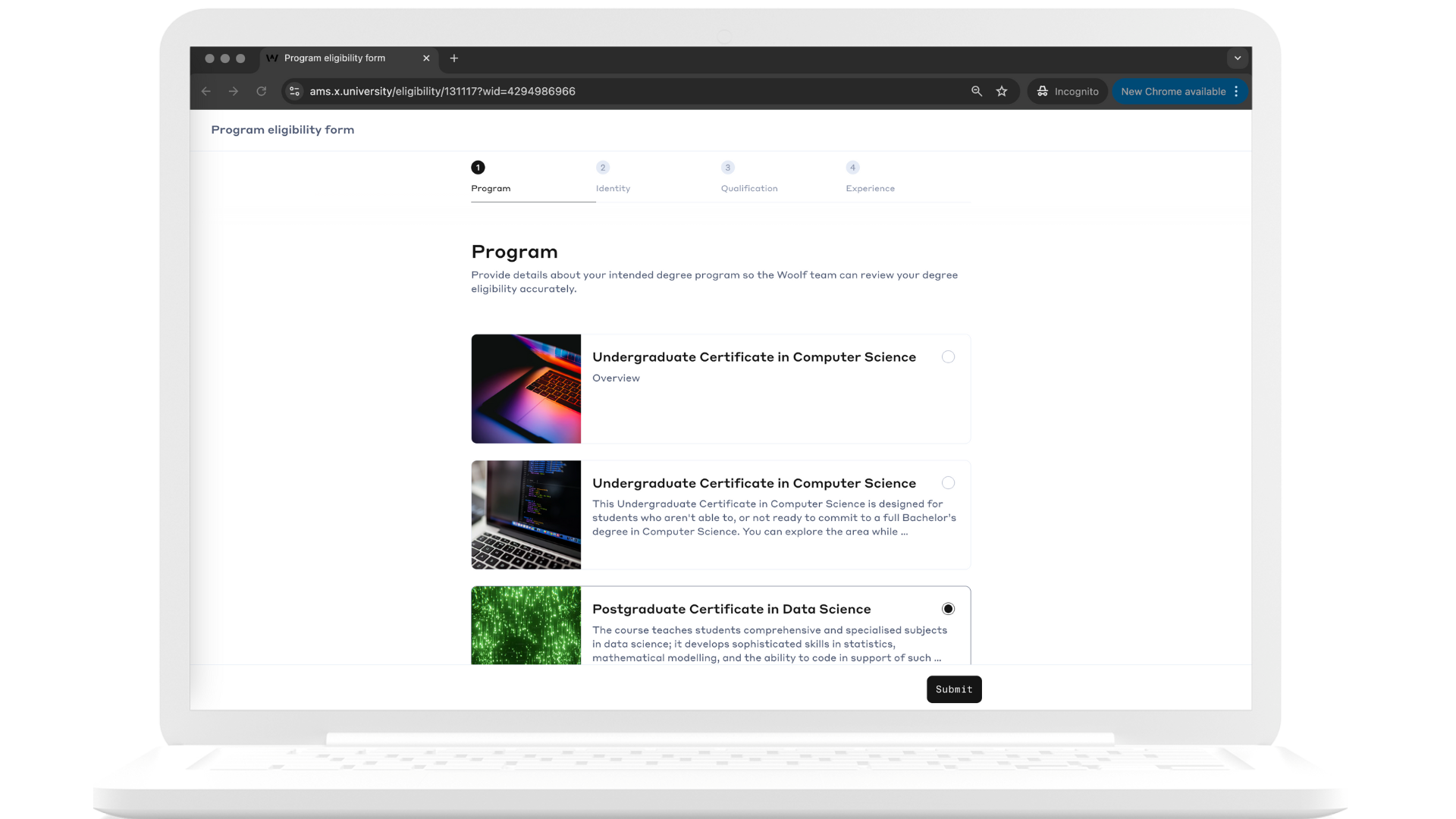Select first Undergraduate Certificate radio button
1456x819 pixels.
948,357
